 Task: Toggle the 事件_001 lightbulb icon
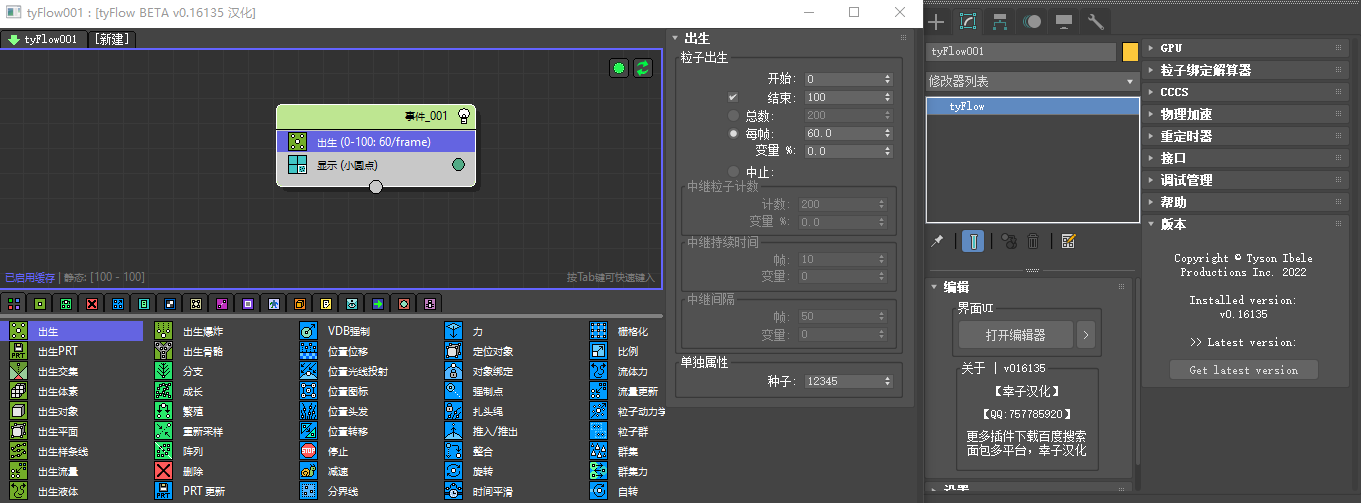click(464, 116)
